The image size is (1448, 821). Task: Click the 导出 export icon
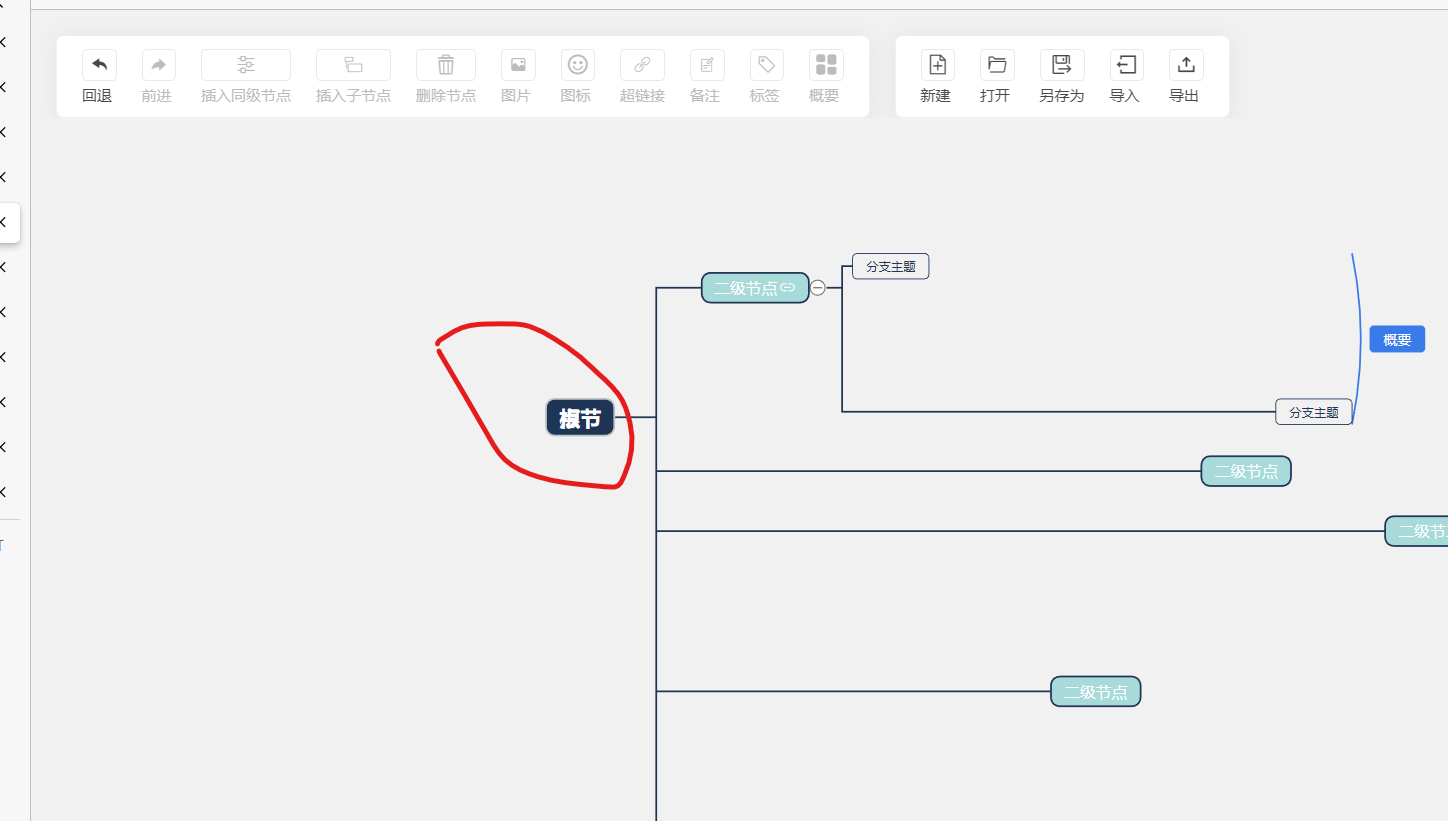click(1184, 64)
